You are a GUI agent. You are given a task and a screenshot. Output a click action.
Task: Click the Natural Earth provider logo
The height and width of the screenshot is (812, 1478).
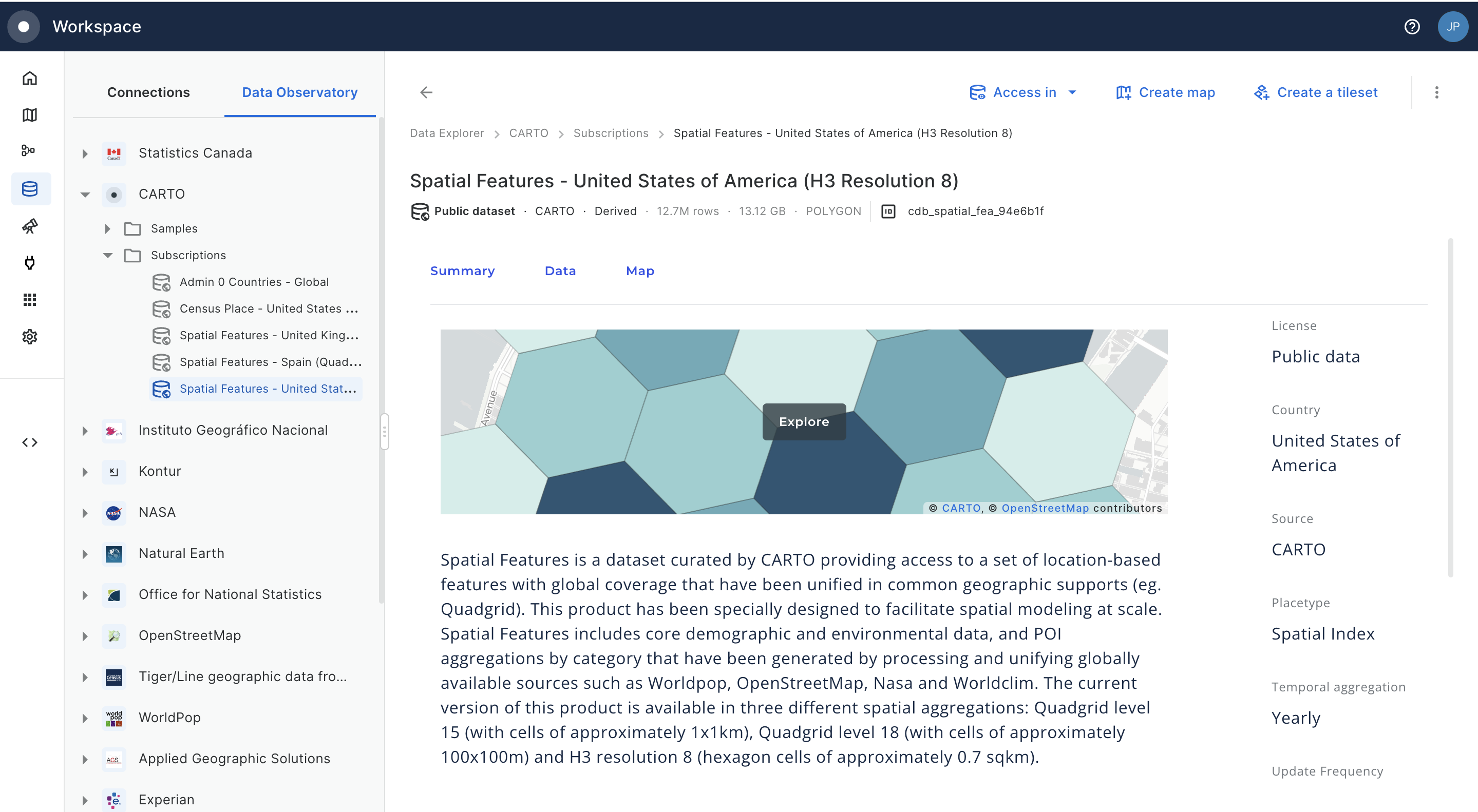[113, 553]
